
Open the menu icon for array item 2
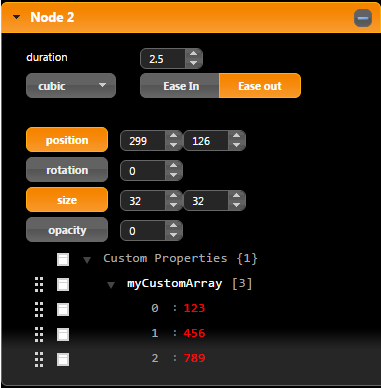point(63,359)
